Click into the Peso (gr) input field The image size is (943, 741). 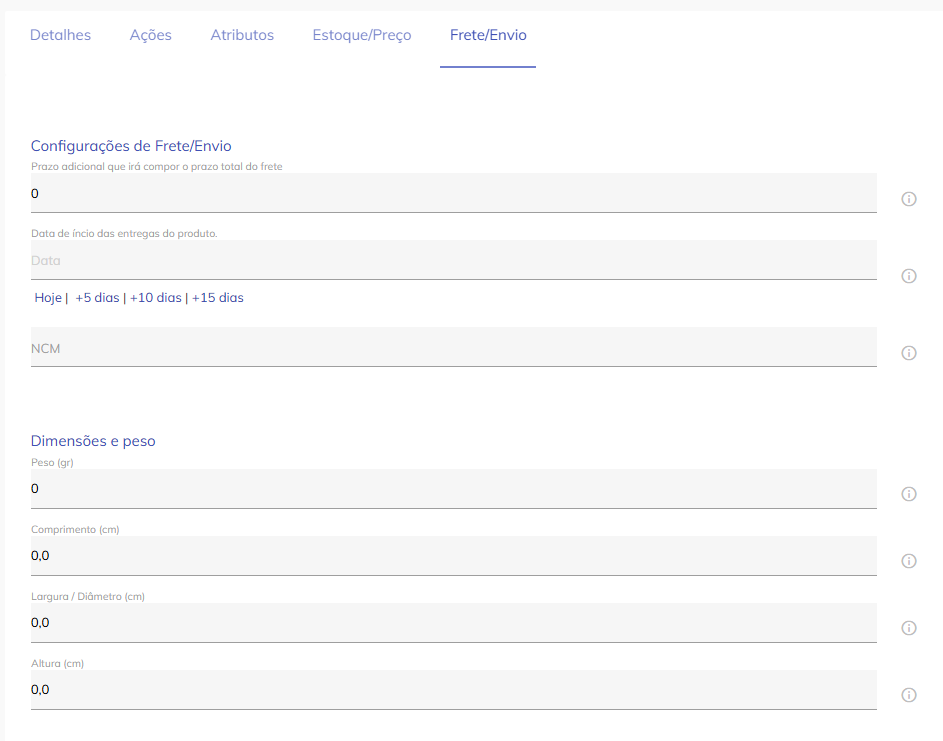coord(453,489)
